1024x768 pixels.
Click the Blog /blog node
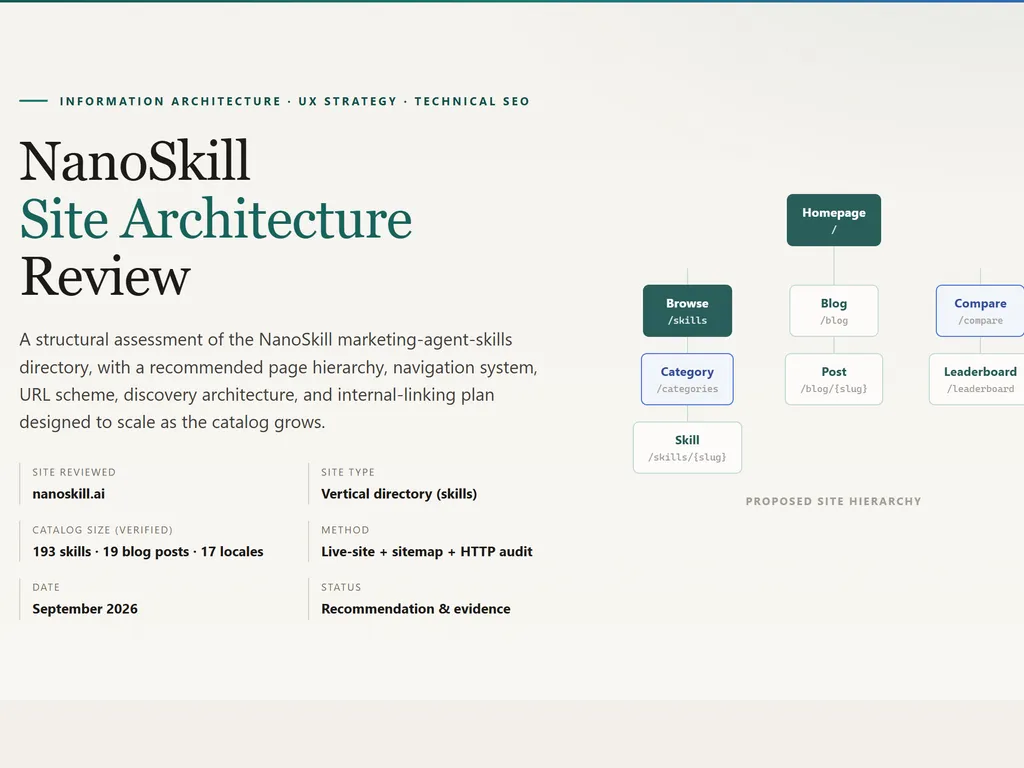(834, 311)
